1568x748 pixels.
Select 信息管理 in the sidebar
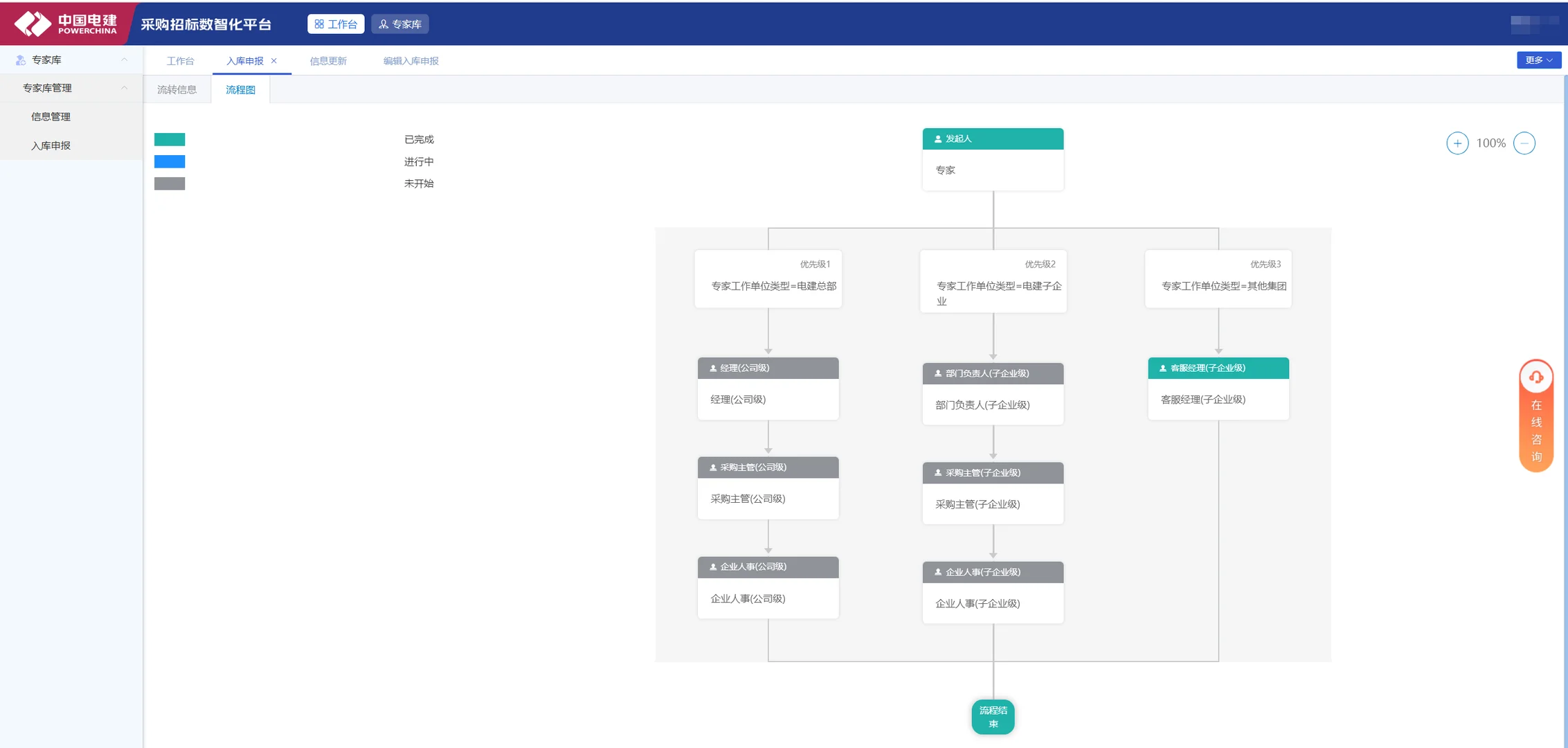[51, 117]
